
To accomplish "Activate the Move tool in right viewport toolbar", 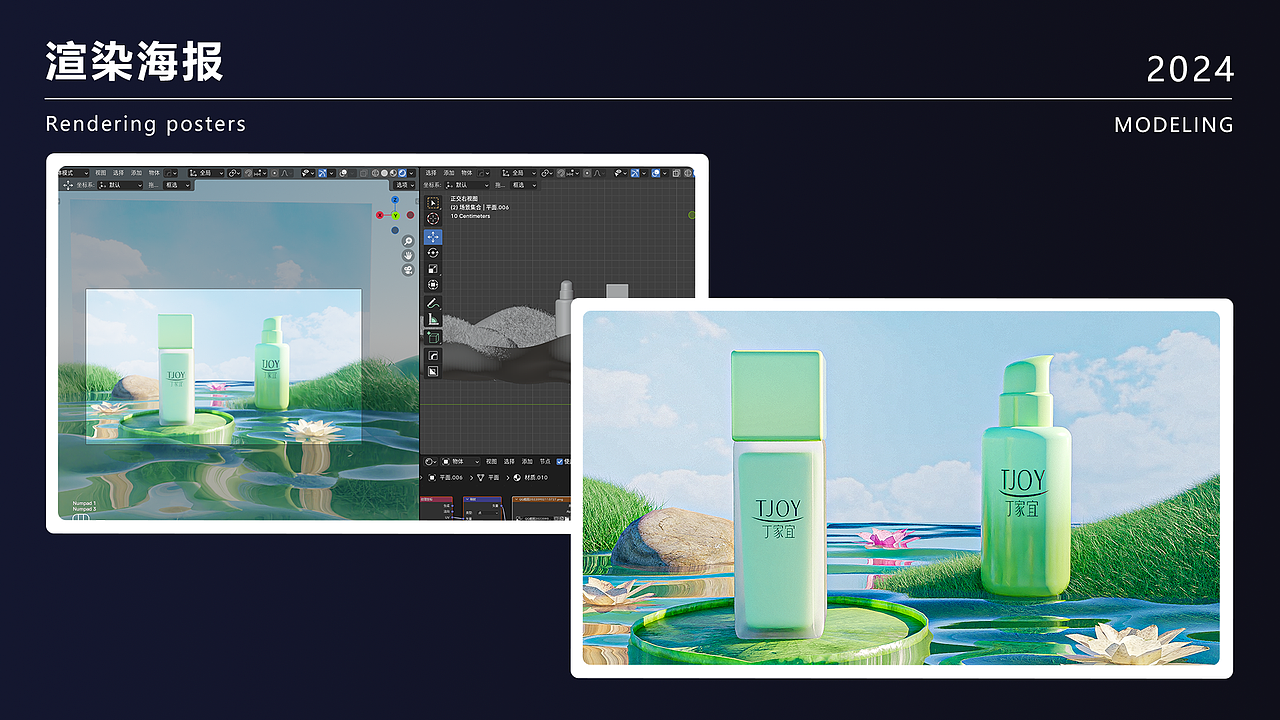I will click(x=433, y=237).
